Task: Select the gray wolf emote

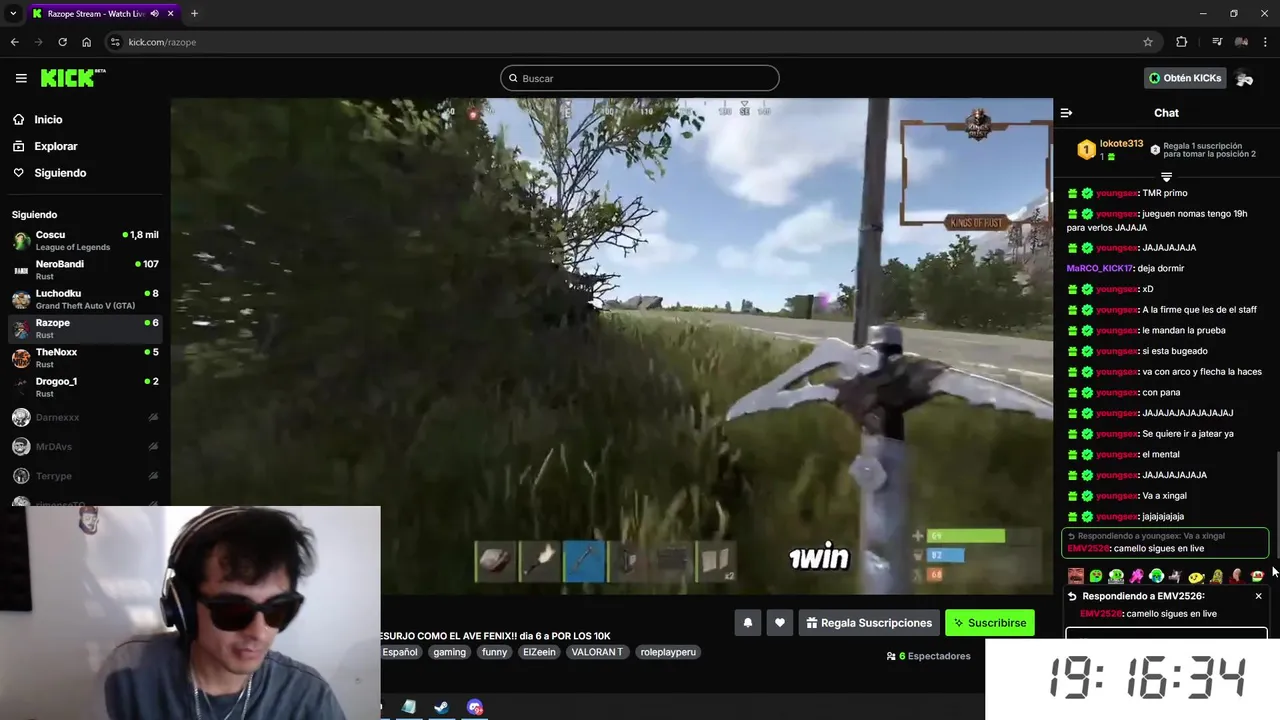Action: (x=1176, y=576)
